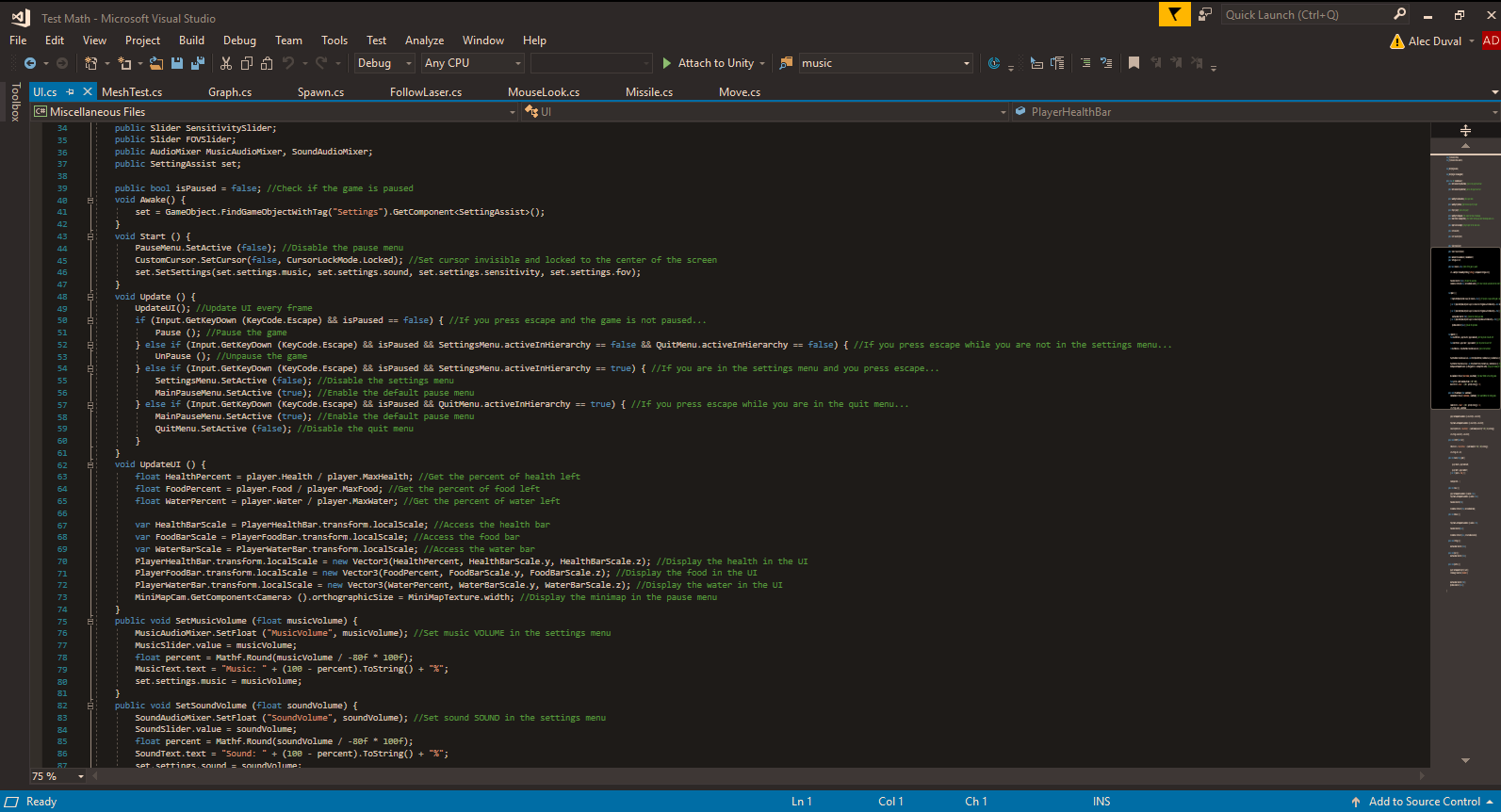Switch to the MouseLook.cs tab

[x=543, y=92]
